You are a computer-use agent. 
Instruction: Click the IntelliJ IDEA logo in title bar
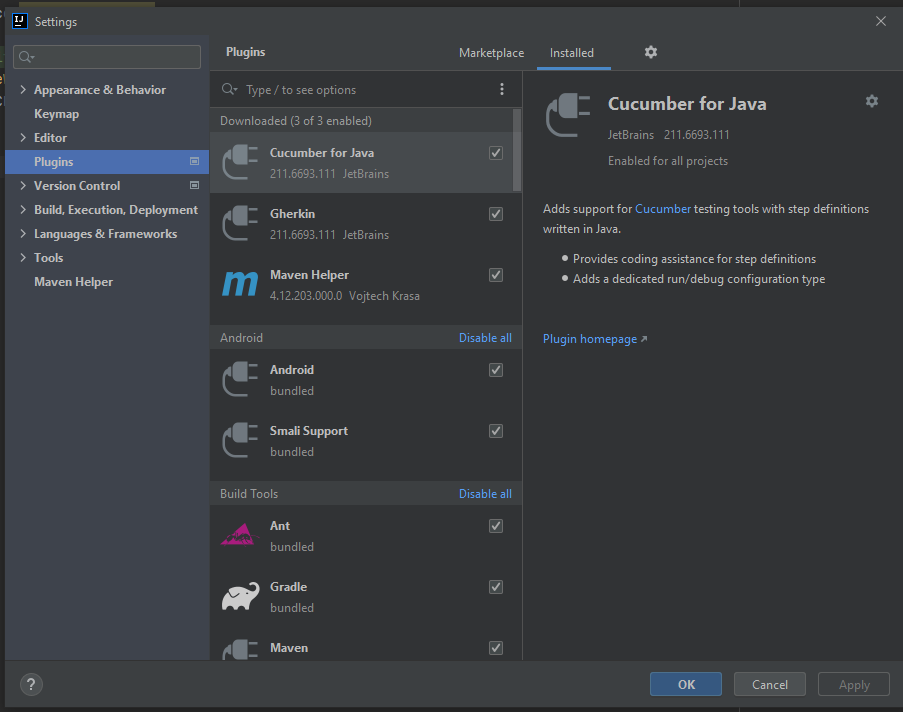click(x=20, y=21)
